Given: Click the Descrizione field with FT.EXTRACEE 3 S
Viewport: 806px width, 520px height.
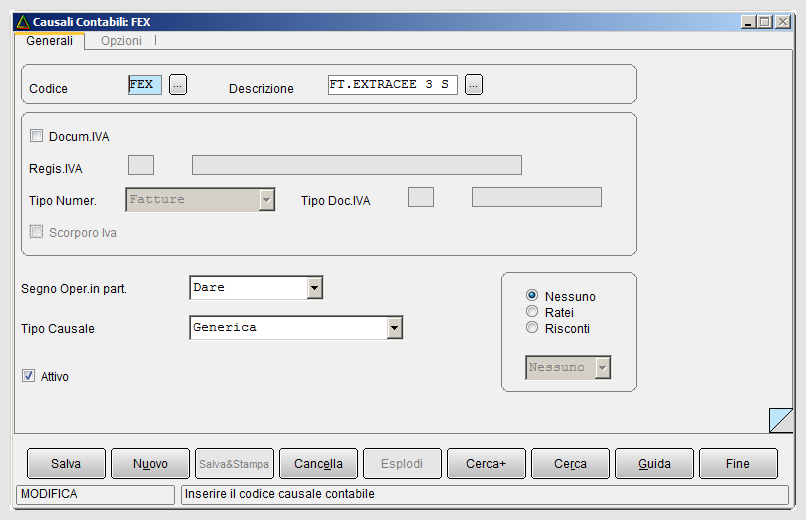Looking at the screenshot, I should pyautogui.click(x=393, y=85).
